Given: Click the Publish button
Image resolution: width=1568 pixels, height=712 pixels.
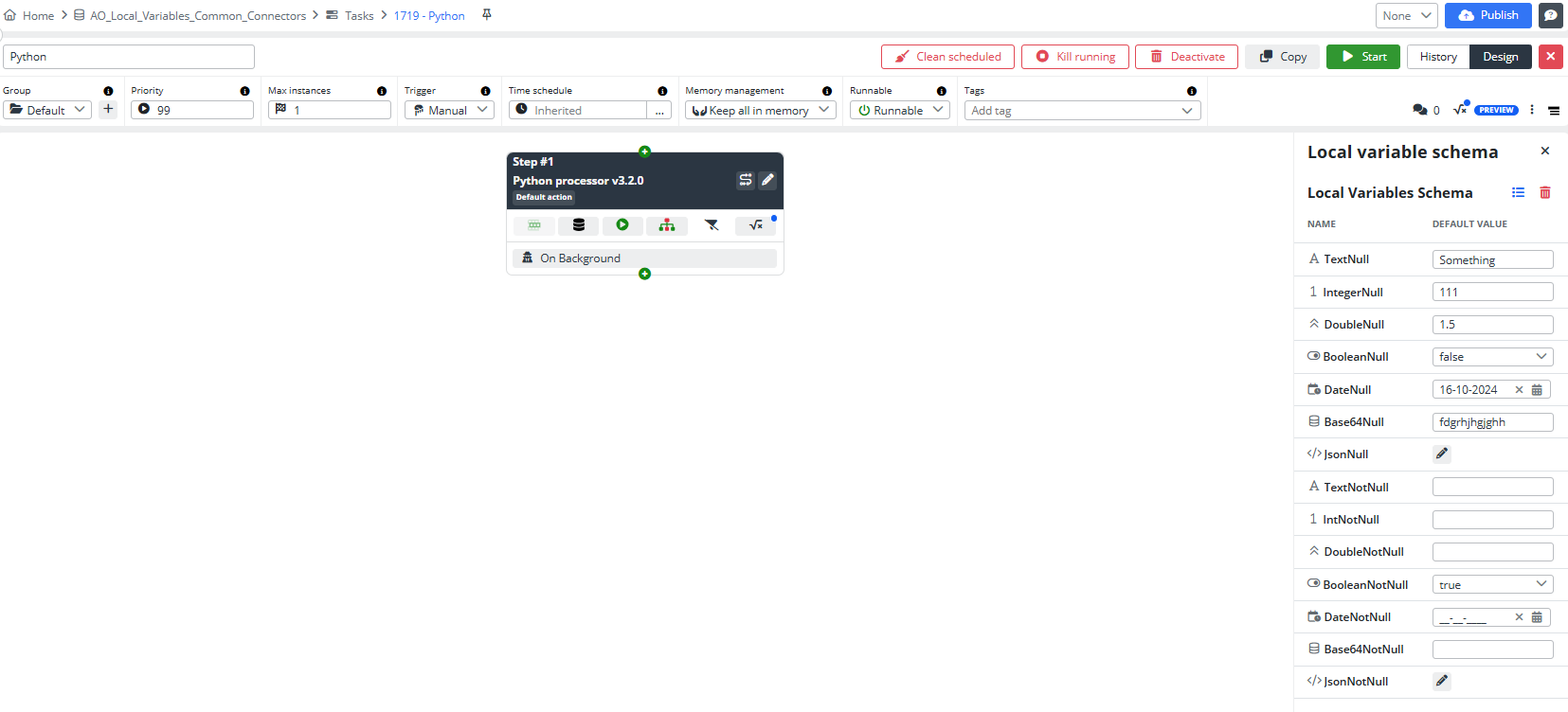Looking at the screenshot, I should click(x=1487, y=15).
